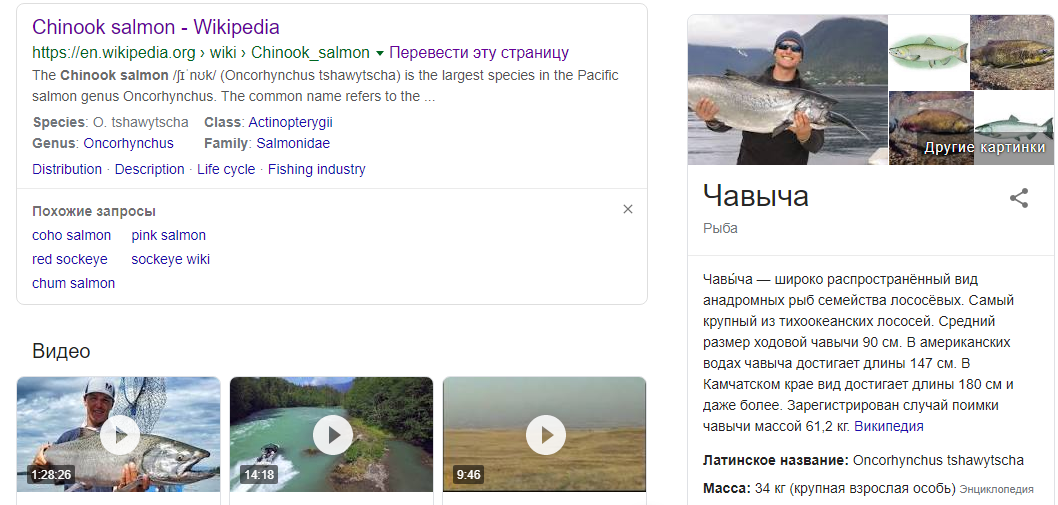This screenshot has height=505, width=1058.
Task: Click the 'Видео' section heading
Action: click(61, 351)
